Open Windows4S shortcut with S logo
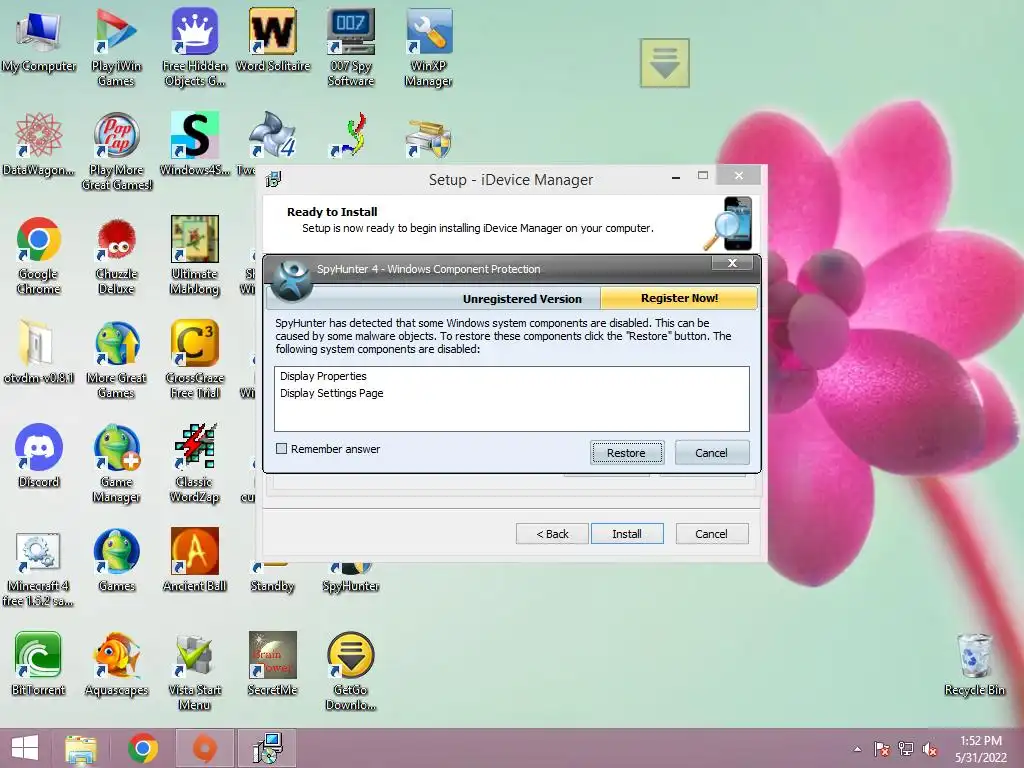1024x768 pixels. coord(195,145)
